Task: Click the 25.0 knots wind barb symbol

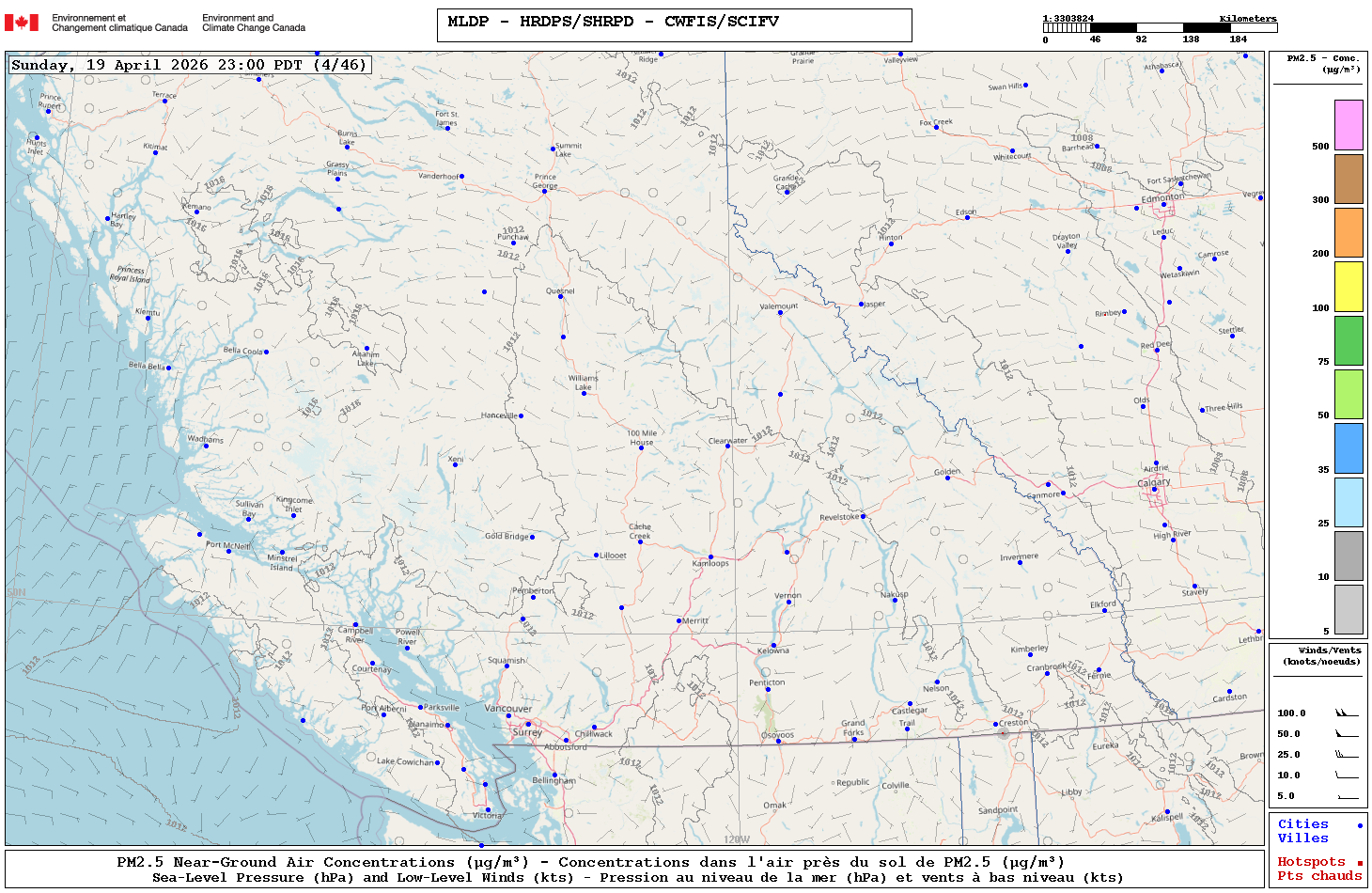Action: (x=1346, y=755)
